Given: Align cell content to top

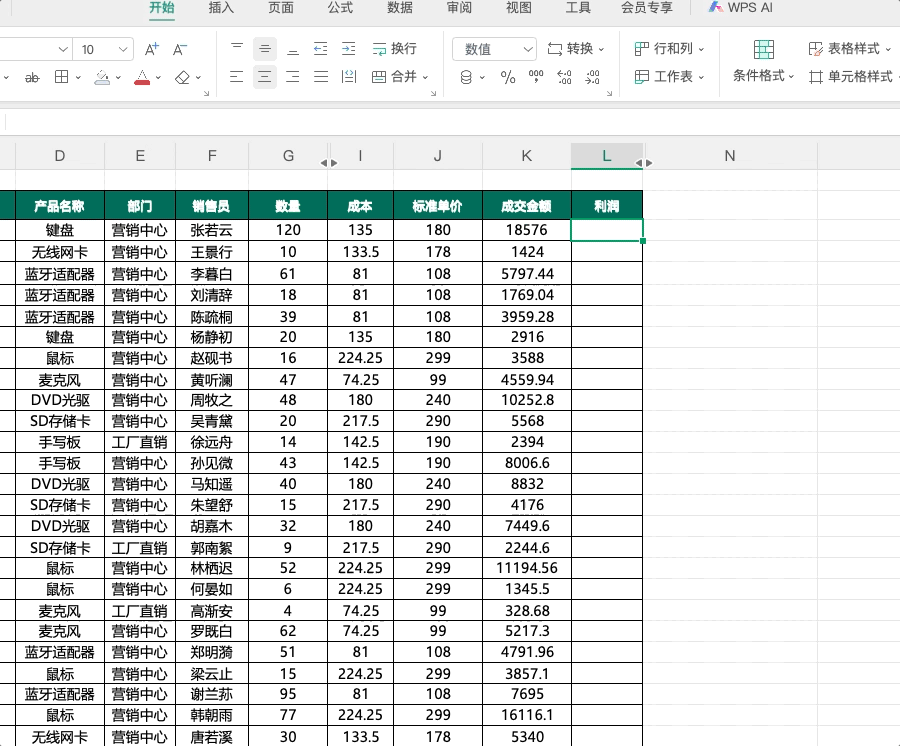Looking at the screenshot, I should click(x=237, y=49).
